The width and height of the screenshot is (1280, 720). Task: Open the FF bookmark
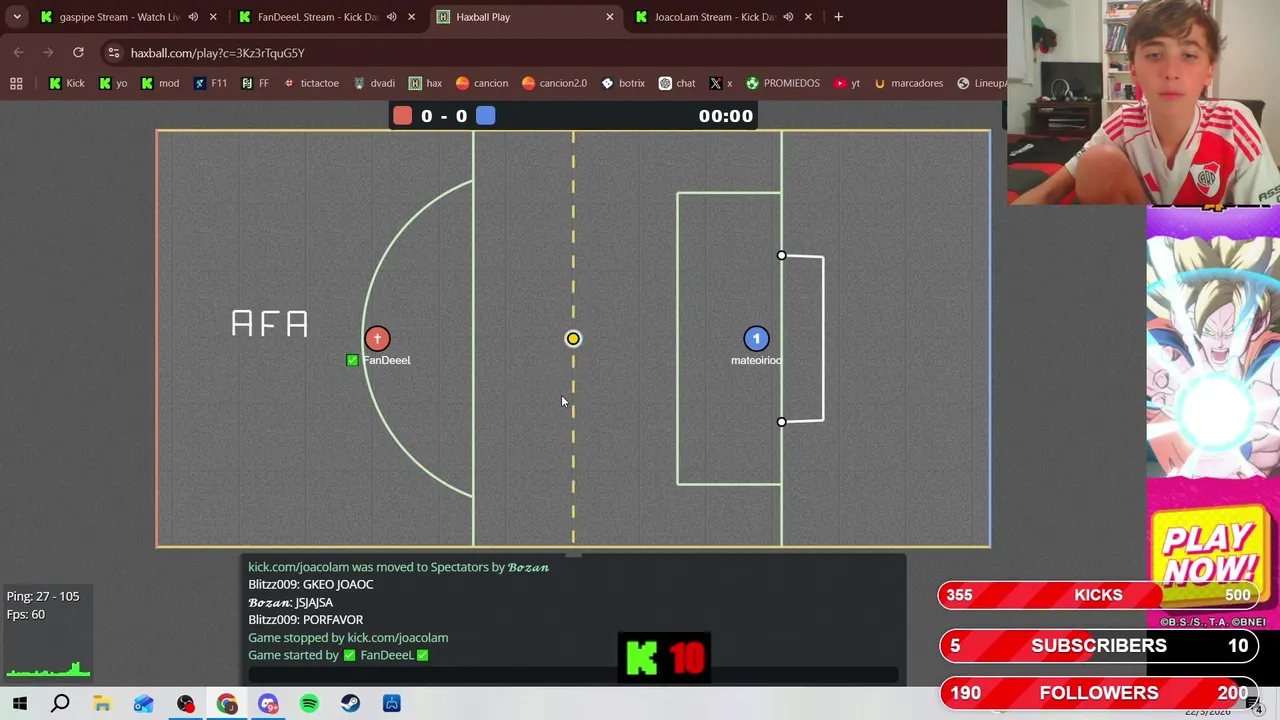255,83
